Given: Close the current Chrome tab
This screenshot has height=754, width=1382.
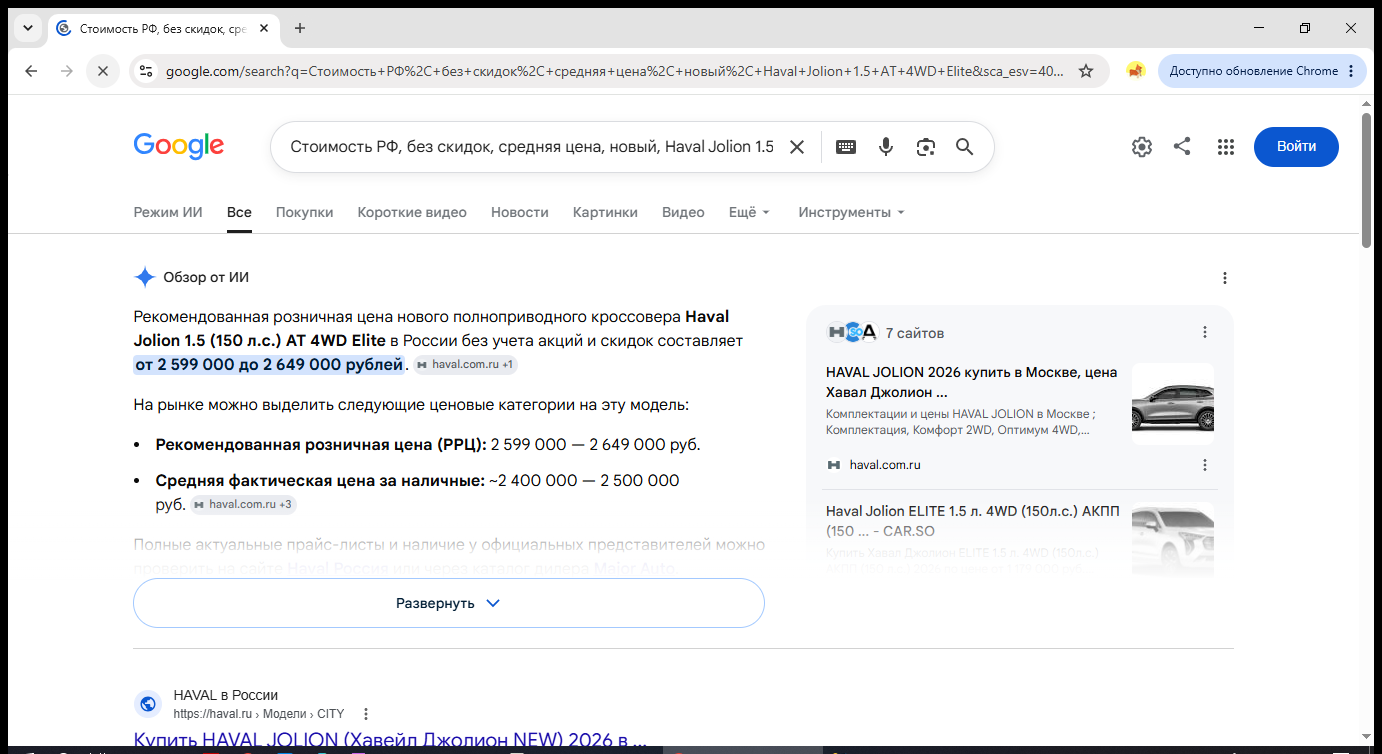Looking at the screenshot, I should [264, 28].
